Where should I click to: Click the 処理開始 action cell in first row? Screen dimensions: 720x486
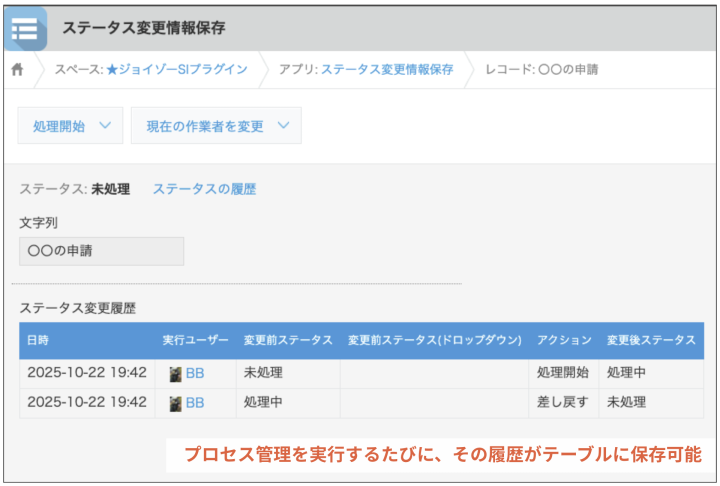click(563, 373)
